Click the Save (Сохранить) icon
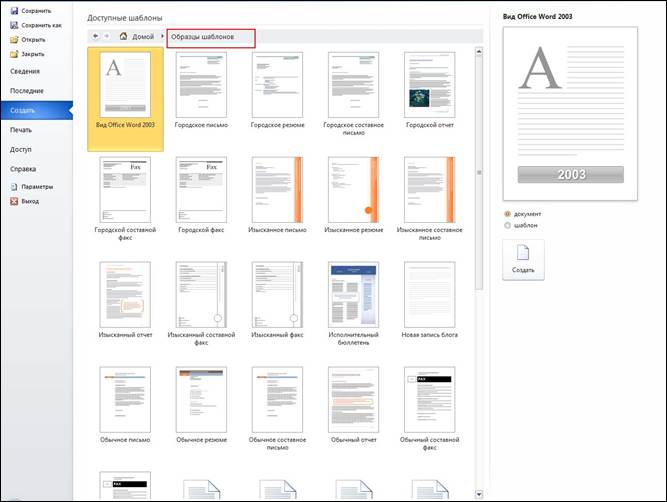The image size is (667, 502). tap(14, 11)
